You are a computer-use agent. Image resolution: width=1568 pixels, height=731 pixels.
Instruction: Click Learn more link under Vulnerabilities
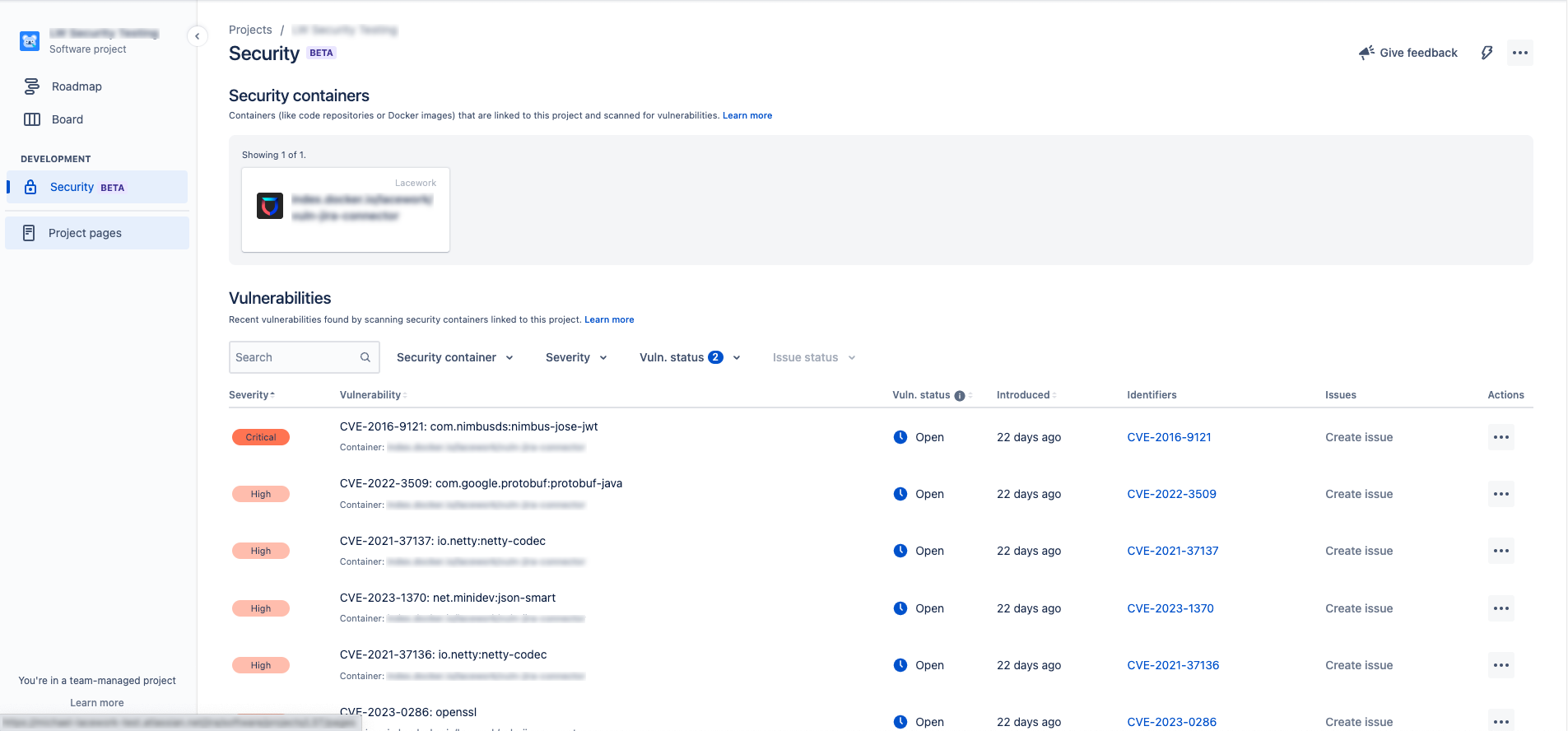pos(609,319)
